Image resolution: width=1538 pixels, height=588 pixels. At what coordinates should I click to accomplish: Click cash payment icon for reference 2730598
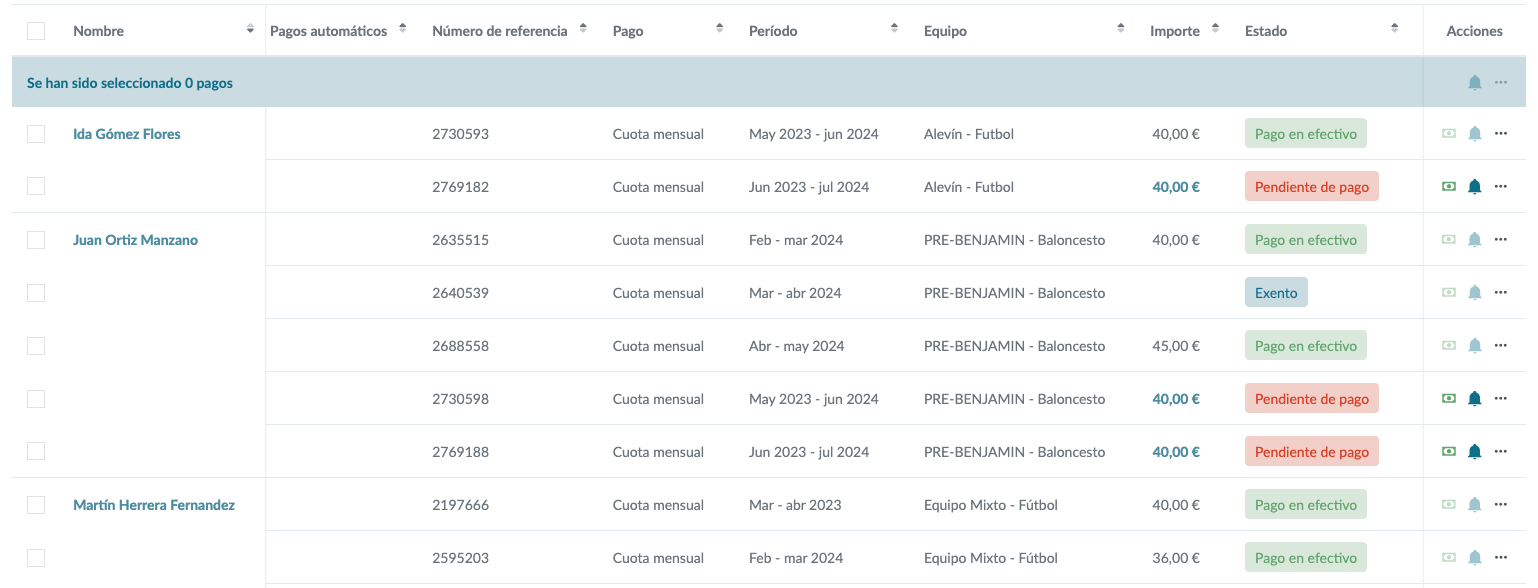(x=1449, y=398)
